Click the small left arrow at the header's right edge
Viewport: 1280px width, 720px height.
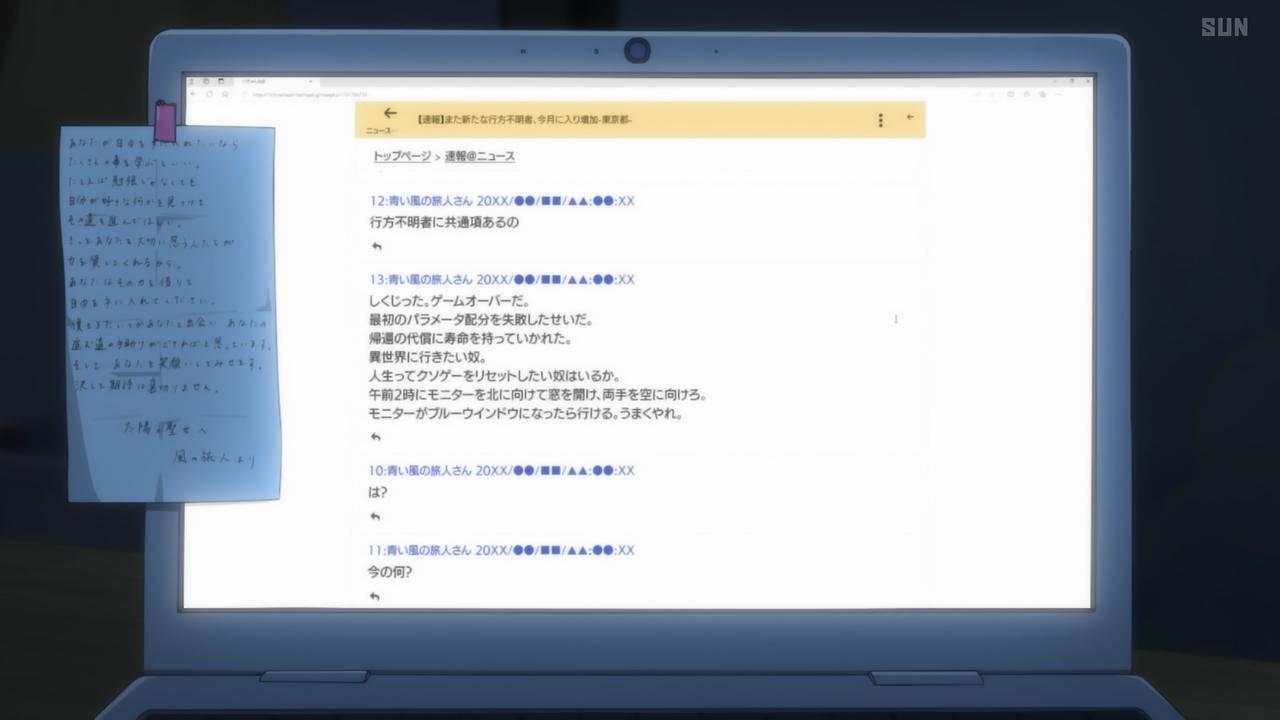910,117
